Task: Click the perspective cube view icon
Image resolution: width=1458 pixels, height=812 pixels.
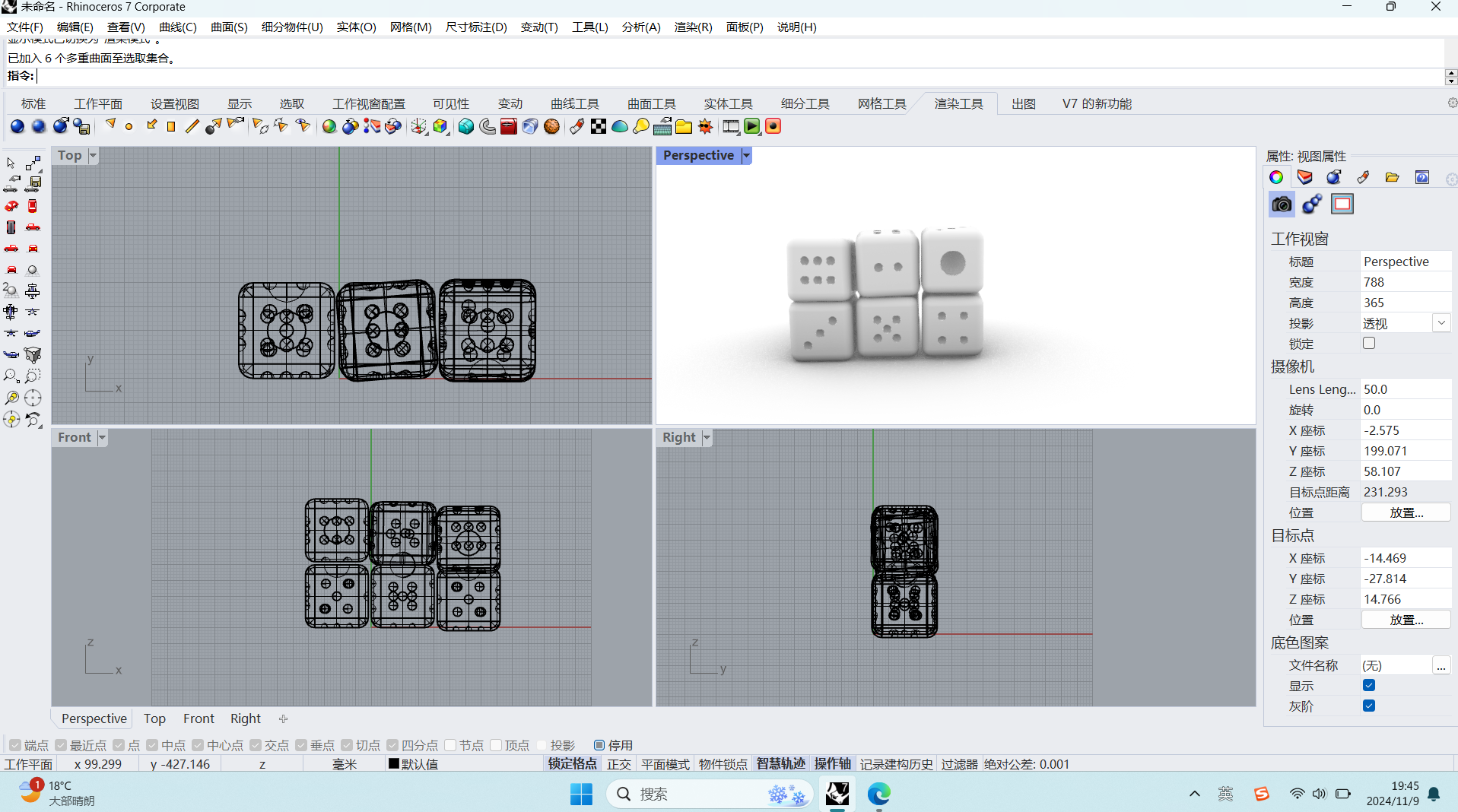Action: pyautogui.click(x=33, y=354)
